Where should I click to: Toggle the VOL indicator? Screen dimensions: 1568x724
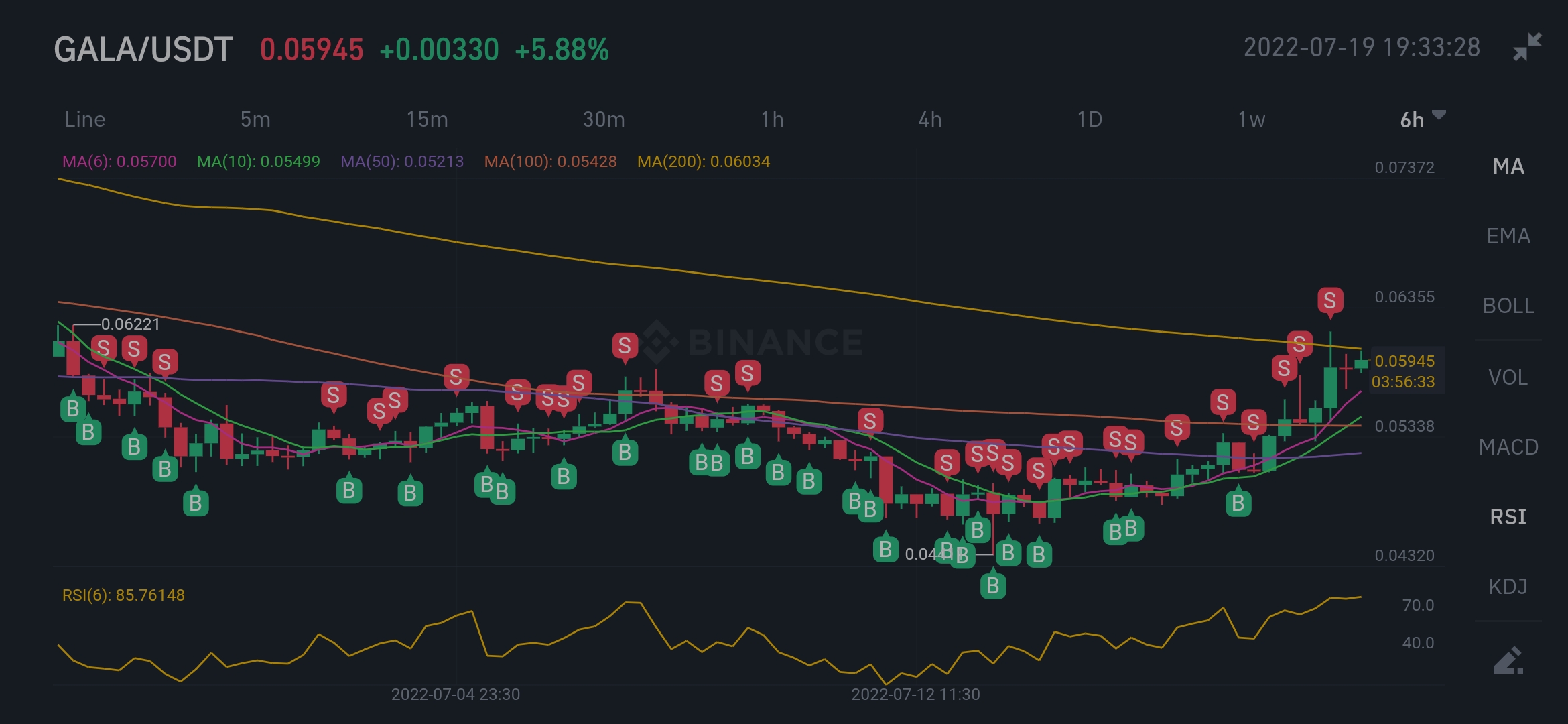click(x=1508, y=377)
